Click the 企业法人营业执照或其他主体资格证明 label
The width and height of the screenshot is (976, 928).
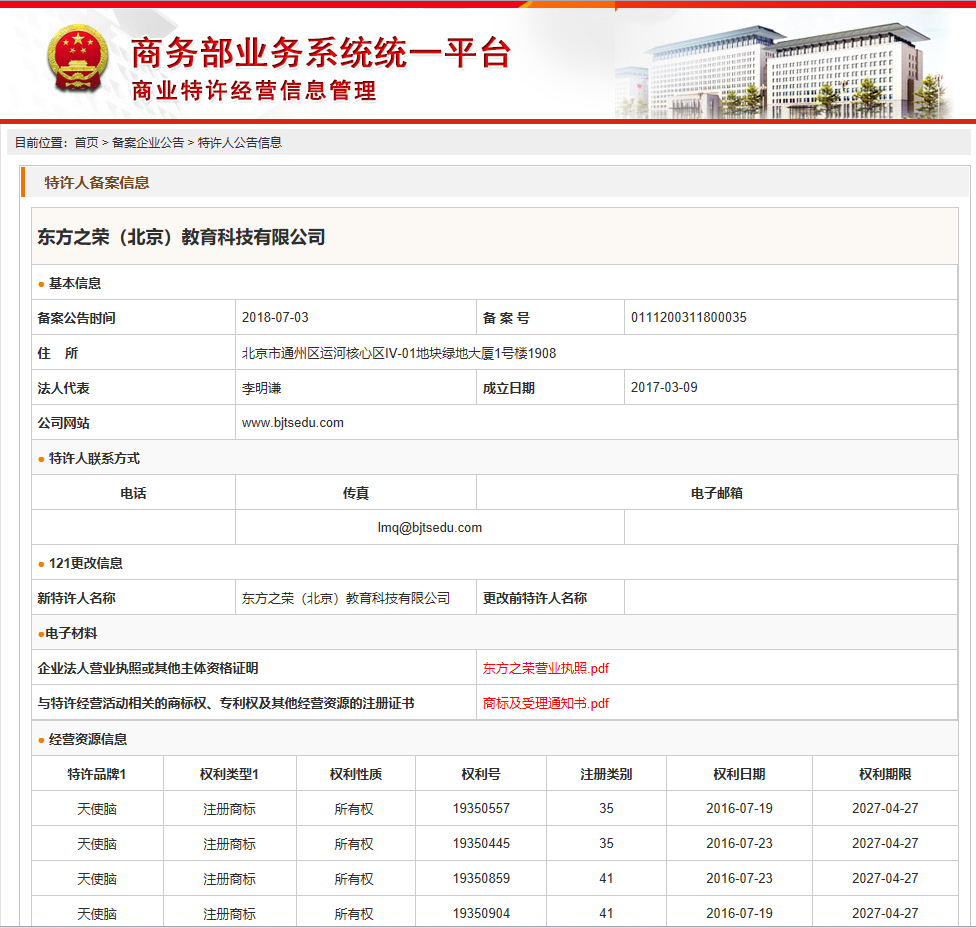(x=148, y=668)
